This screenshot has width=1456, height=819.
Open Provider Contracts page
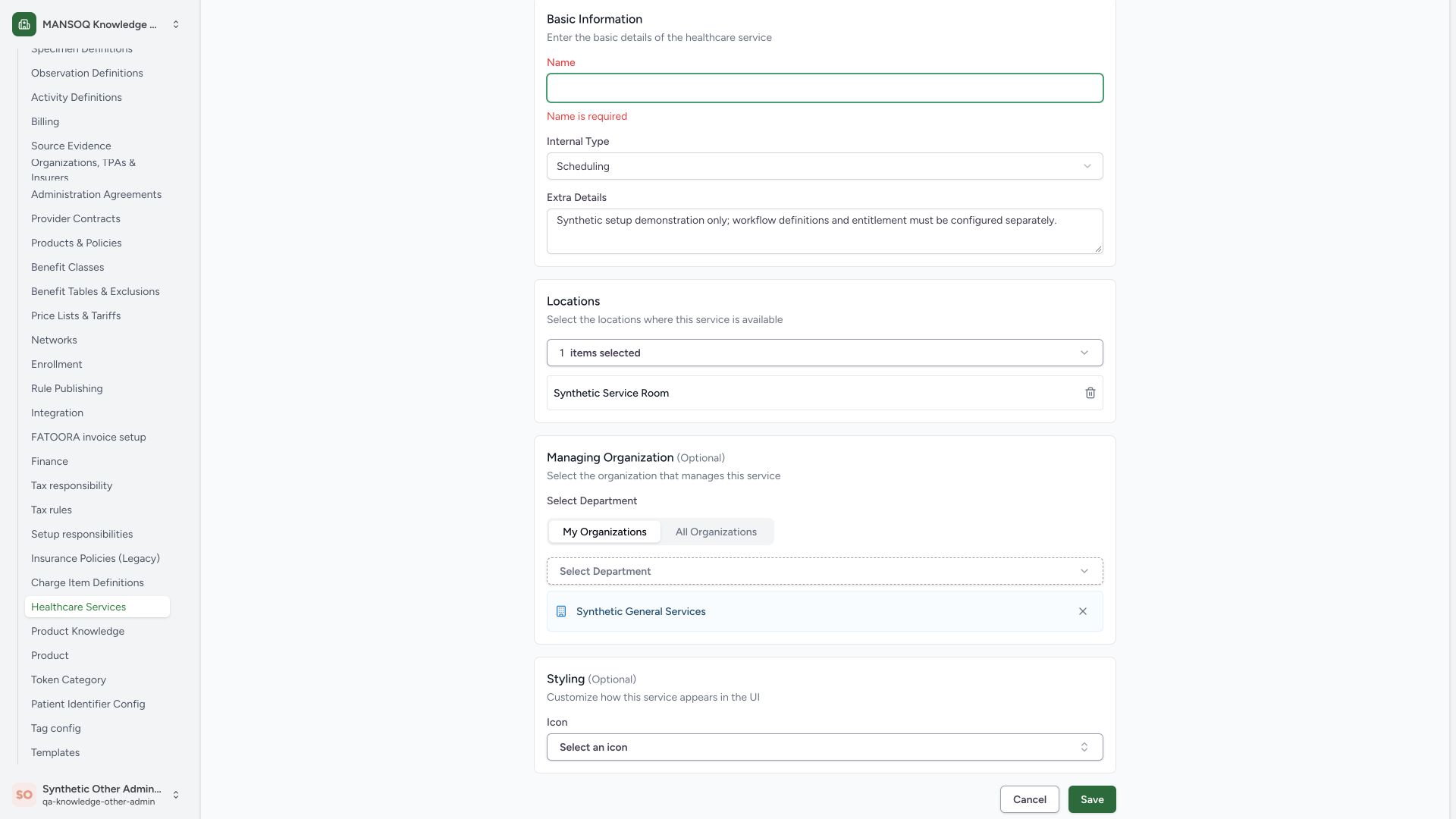click(97, 218)
